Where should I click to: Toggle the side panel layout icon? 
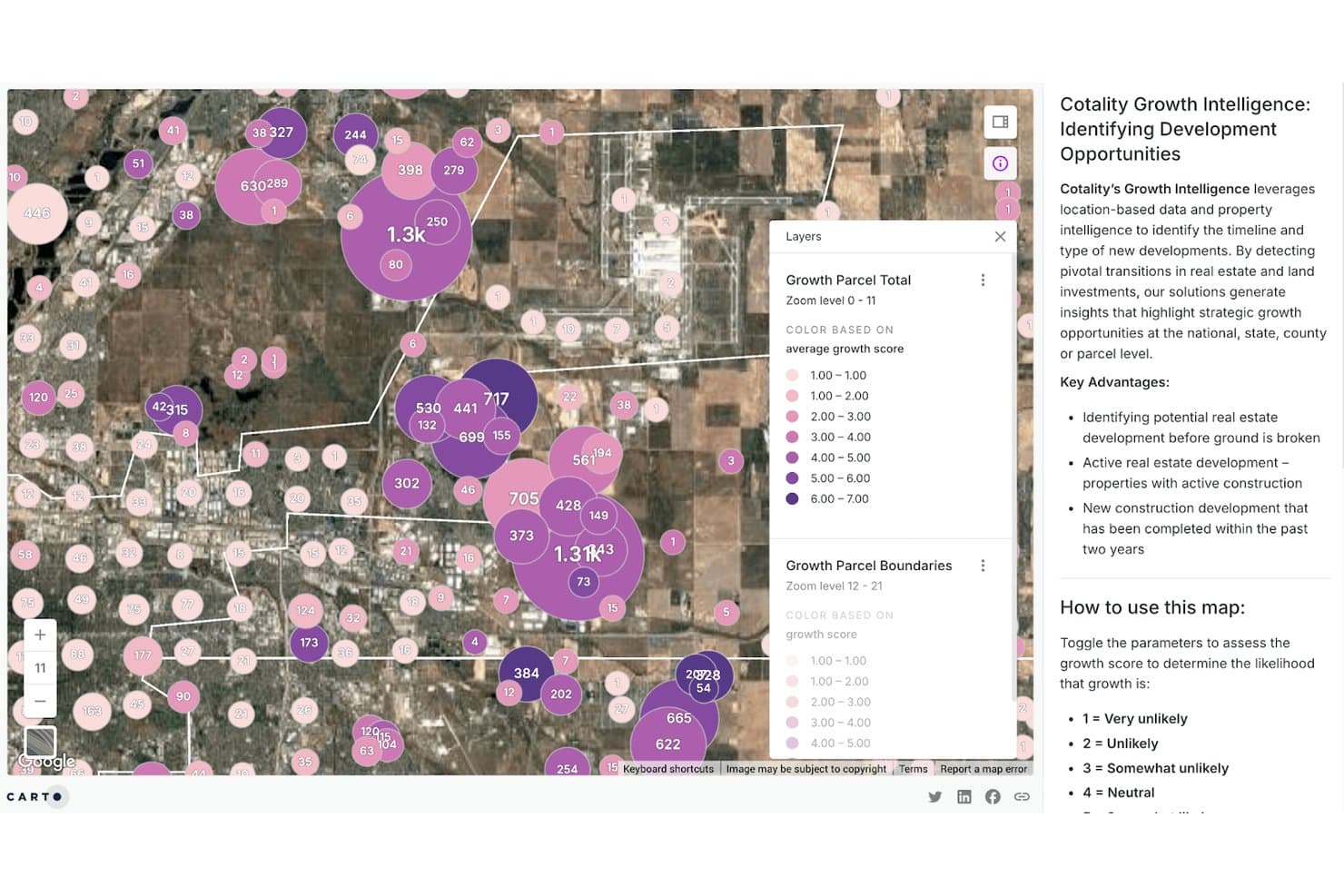[x=1000, y=122]
